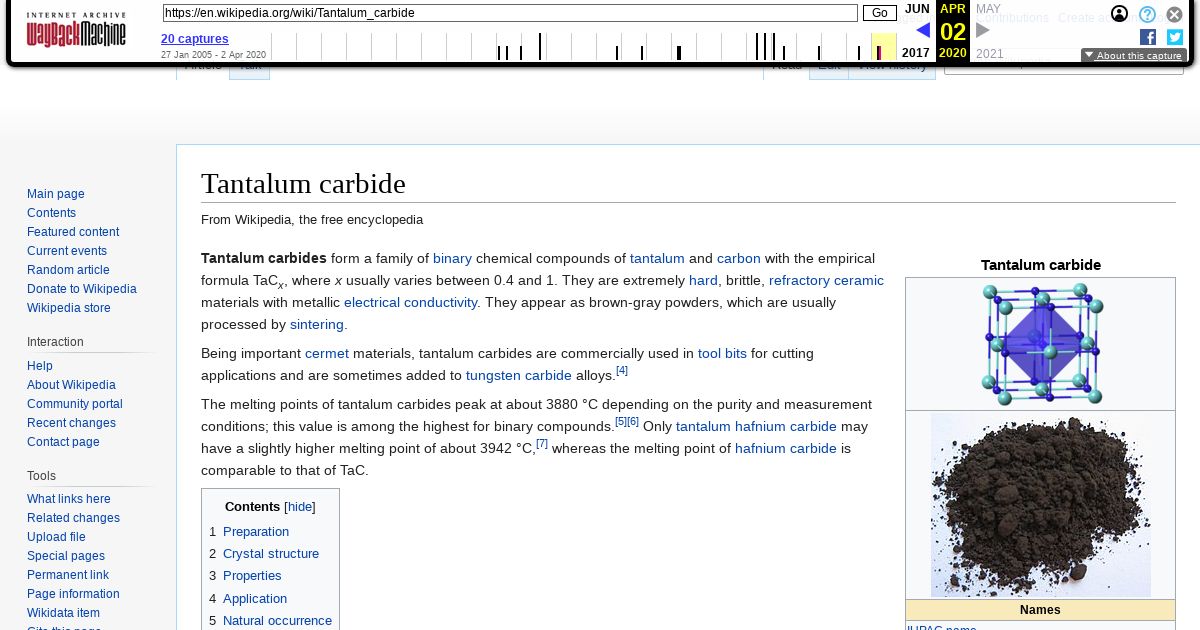Open Upload file link

[x=56, y=537]
